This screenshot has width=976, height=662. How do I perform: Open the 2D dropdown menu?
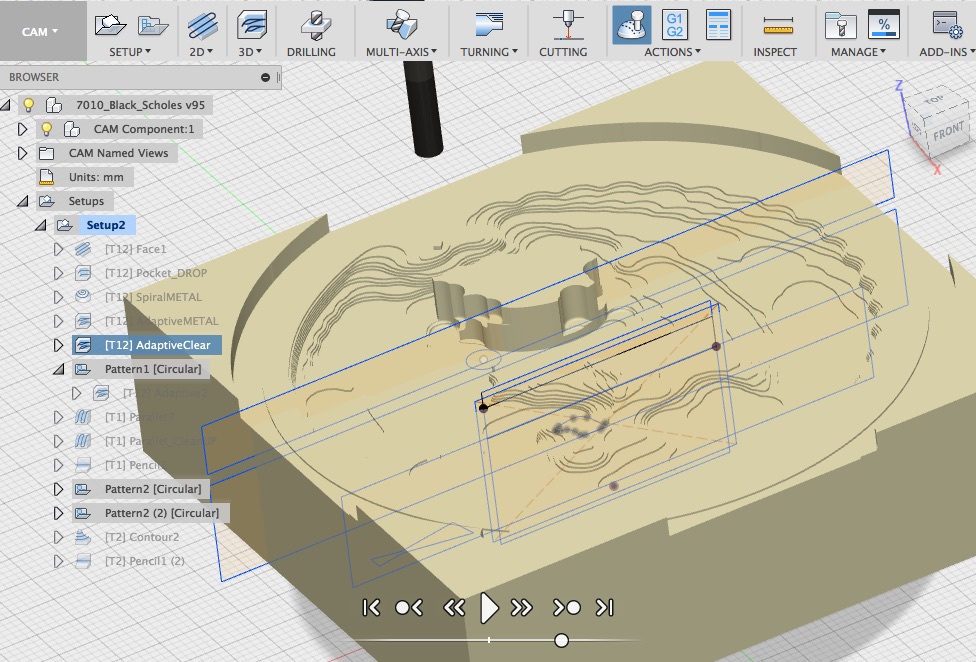point(201,52)
